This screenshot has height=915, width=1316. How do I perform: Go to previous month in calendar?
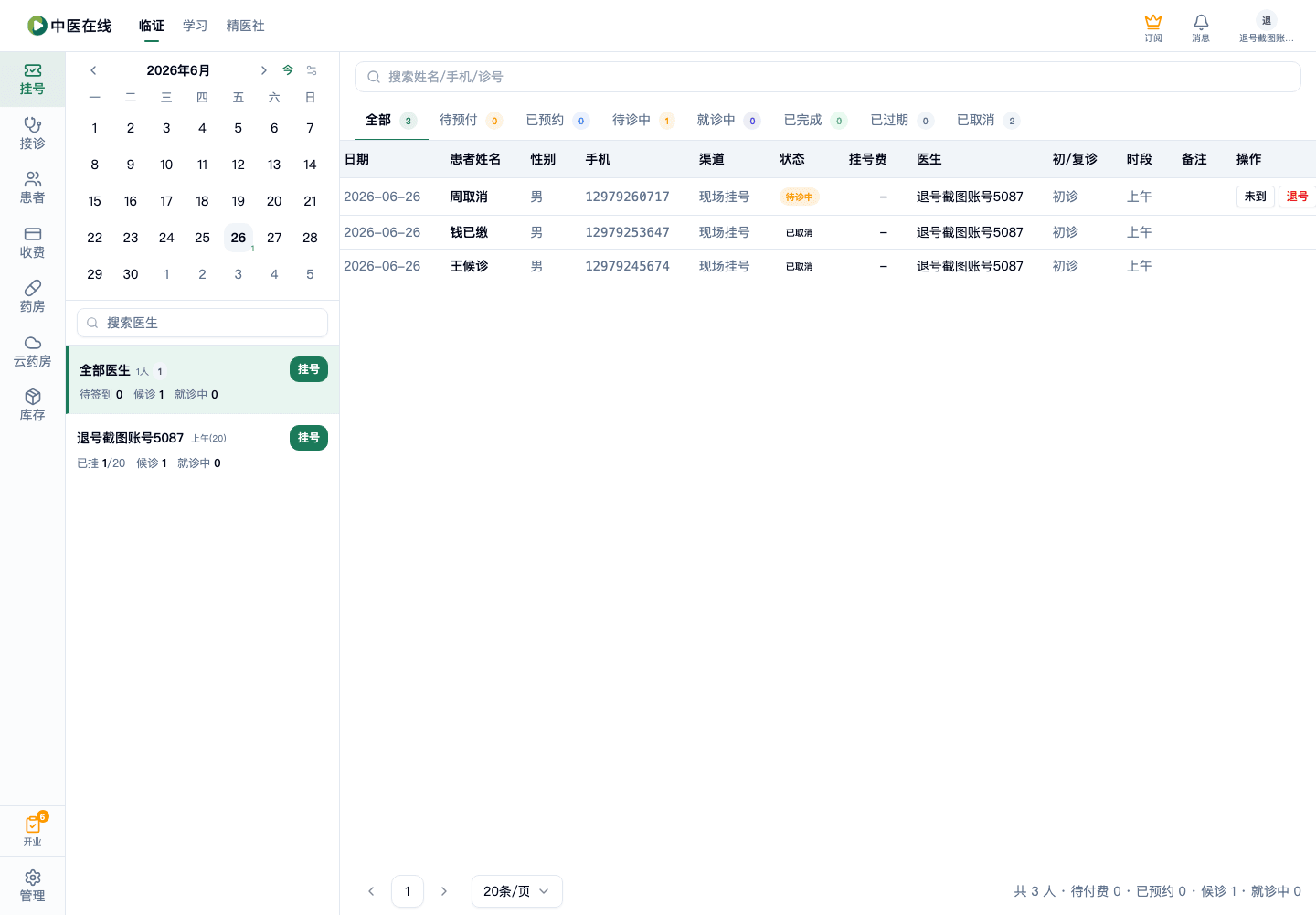coord(93,70)
